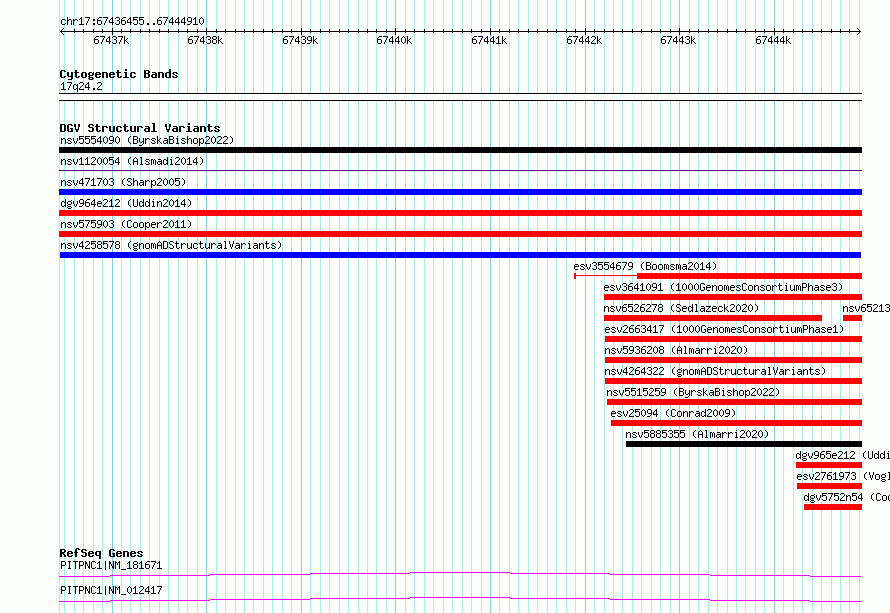Image resolution: width=890 pixels, height=613 pixels.
Task: Click nsv5515259 (ByrskaBishop2022) label
Action: 693,392
